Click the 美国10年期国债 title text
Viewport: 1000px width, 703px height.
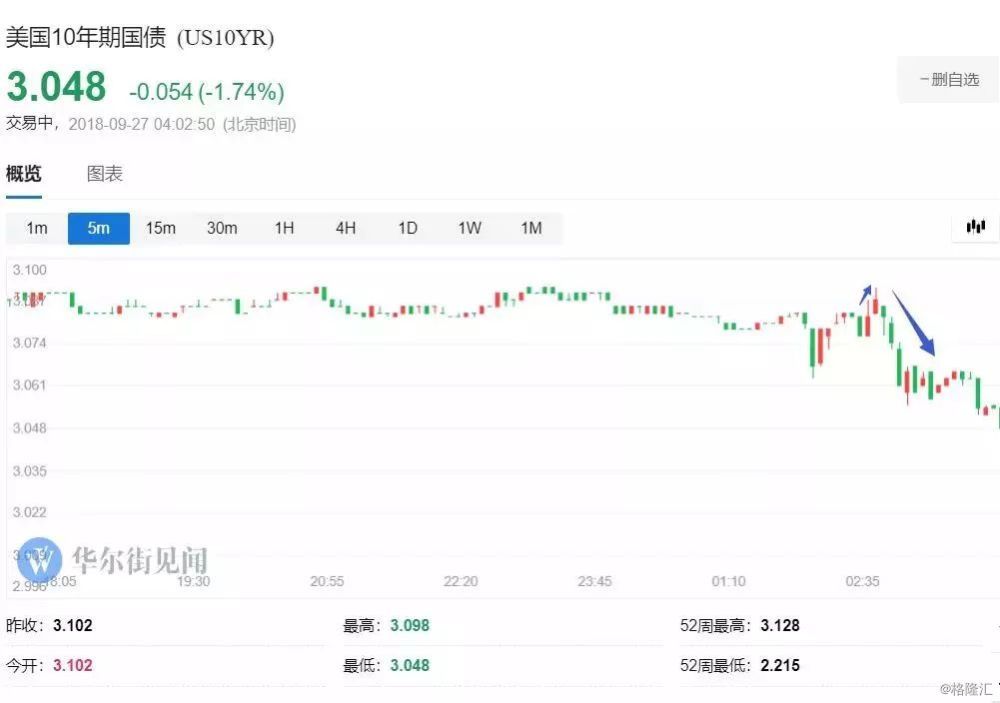tap(88, 38)
